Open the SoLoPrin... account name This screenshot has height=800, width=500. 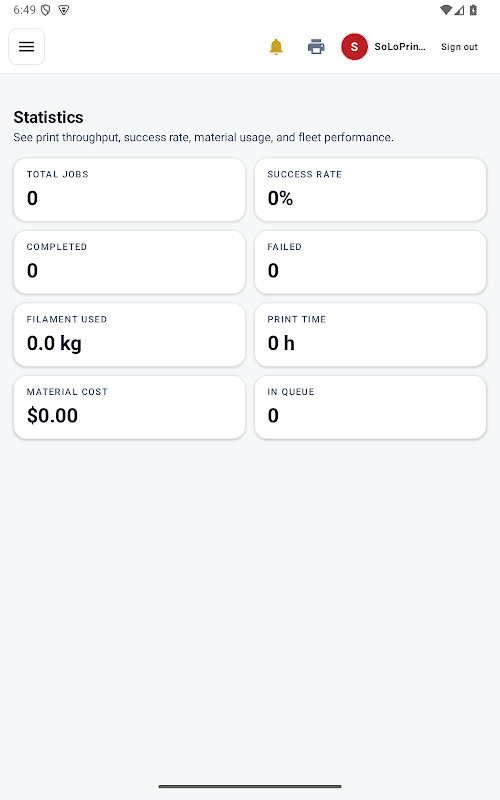pos(399,46)
